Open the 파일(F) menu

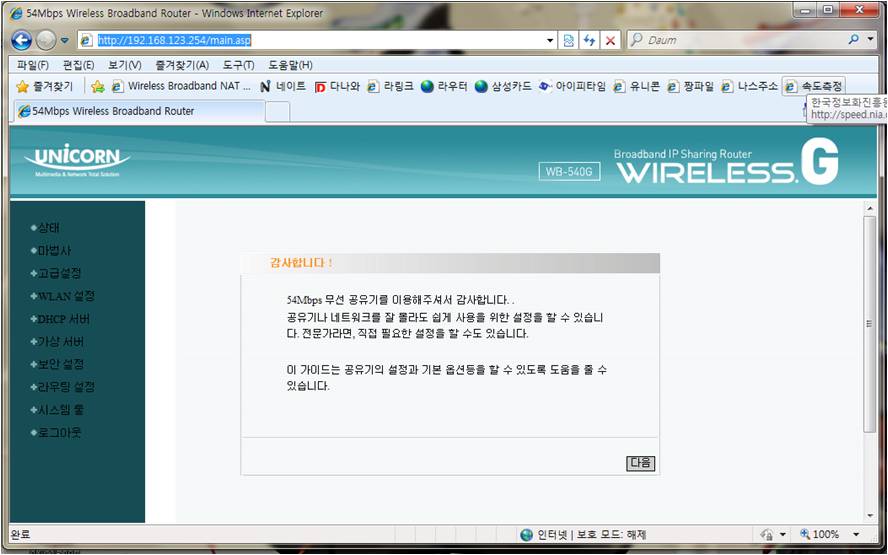[x=32, y=65]
